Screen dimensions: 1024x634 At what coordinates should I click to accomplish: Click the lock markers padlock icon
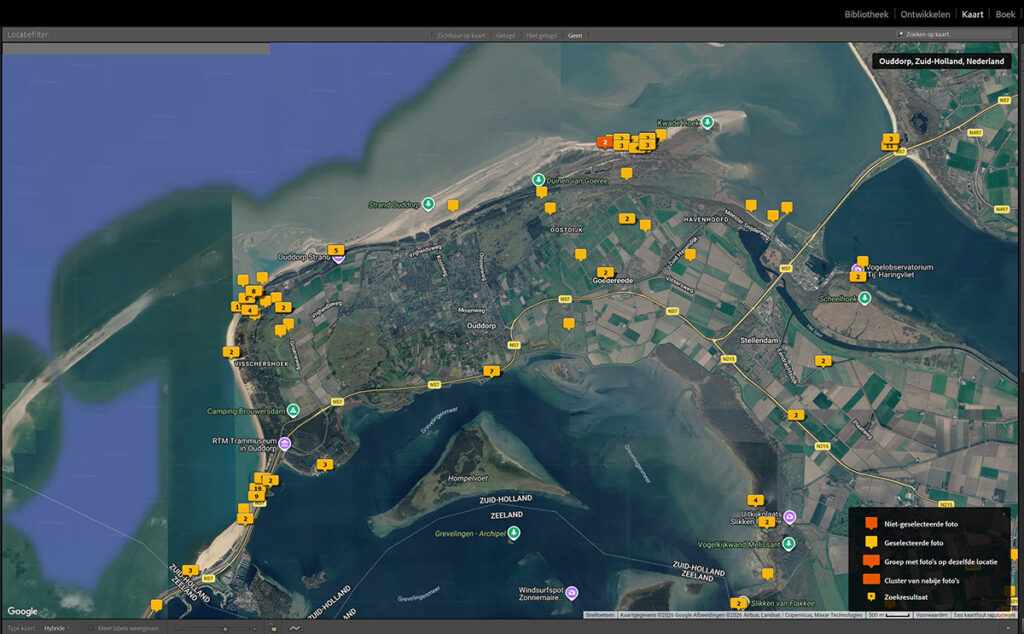[273, 628]
